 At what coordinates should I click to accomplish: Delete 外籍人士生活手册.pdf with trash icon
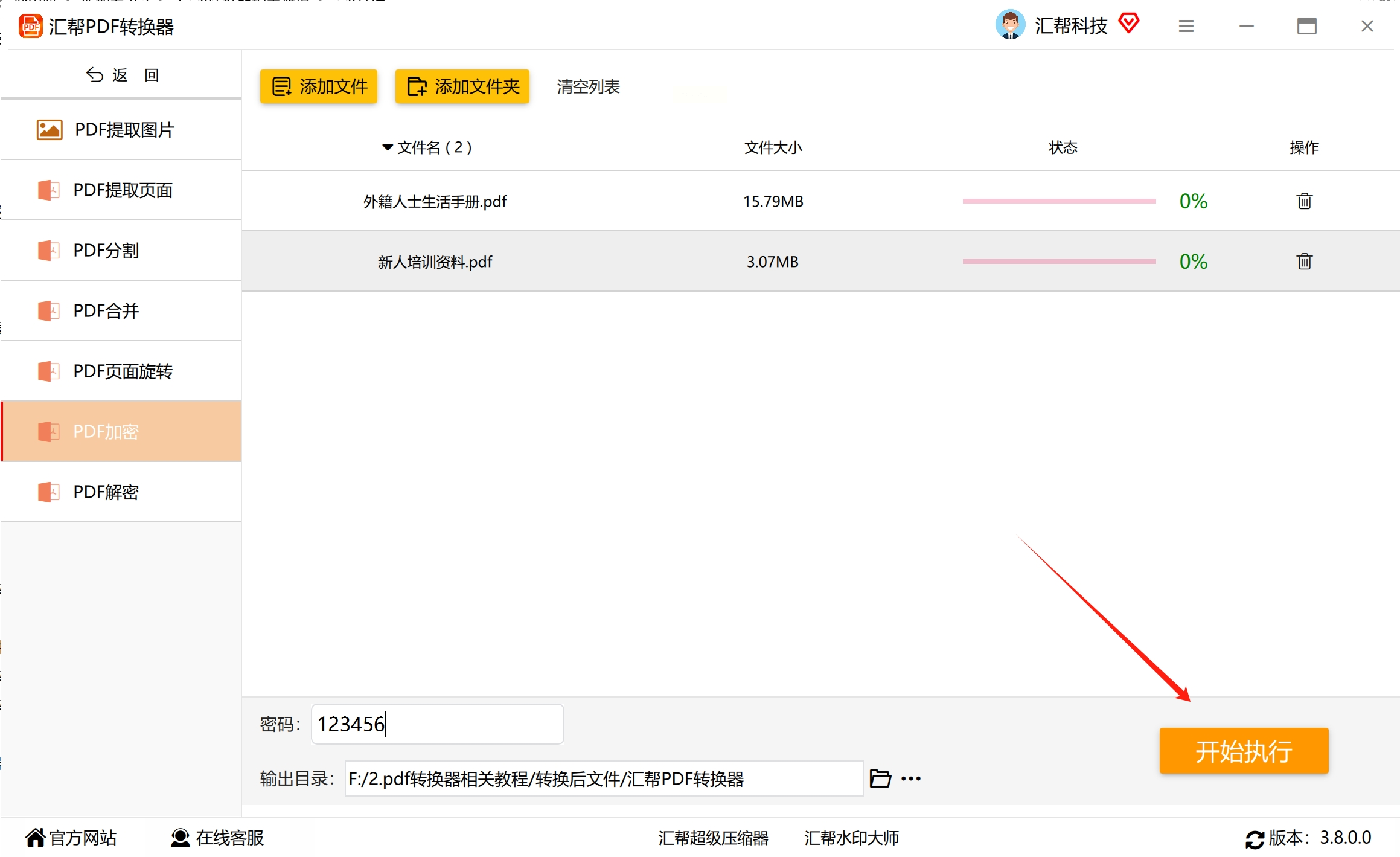point(1304,201)
